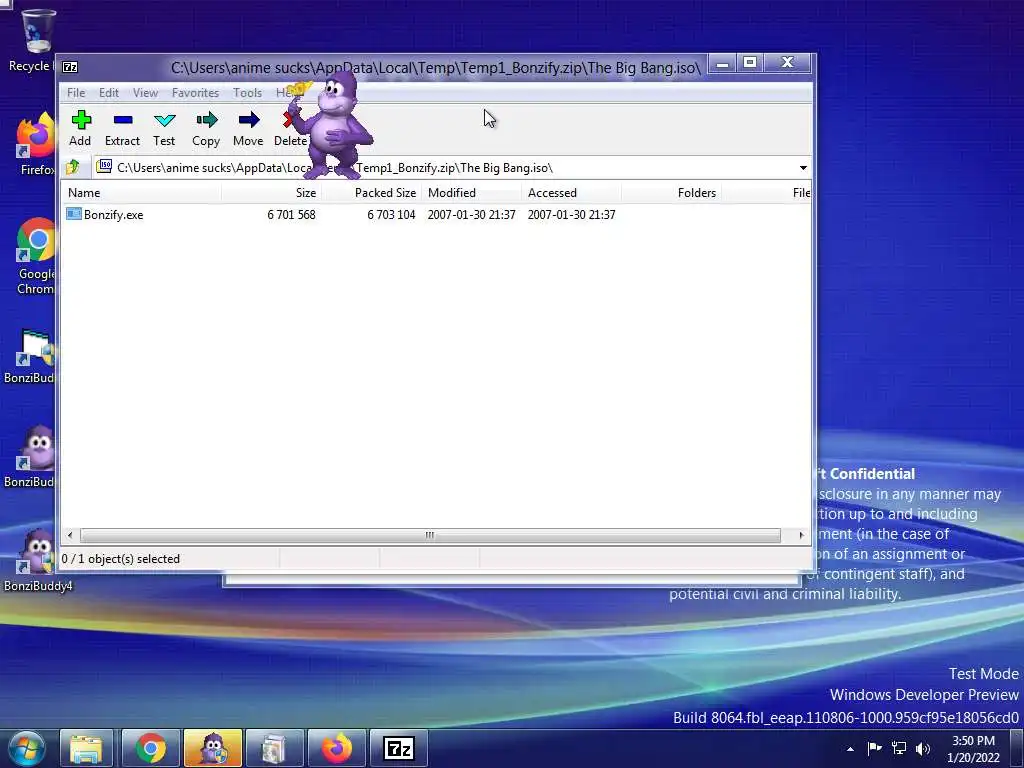Open the Favorites menu
The height and width of the screenshot is (768, 1024).
pyautogui.click(x=195, y=93)
